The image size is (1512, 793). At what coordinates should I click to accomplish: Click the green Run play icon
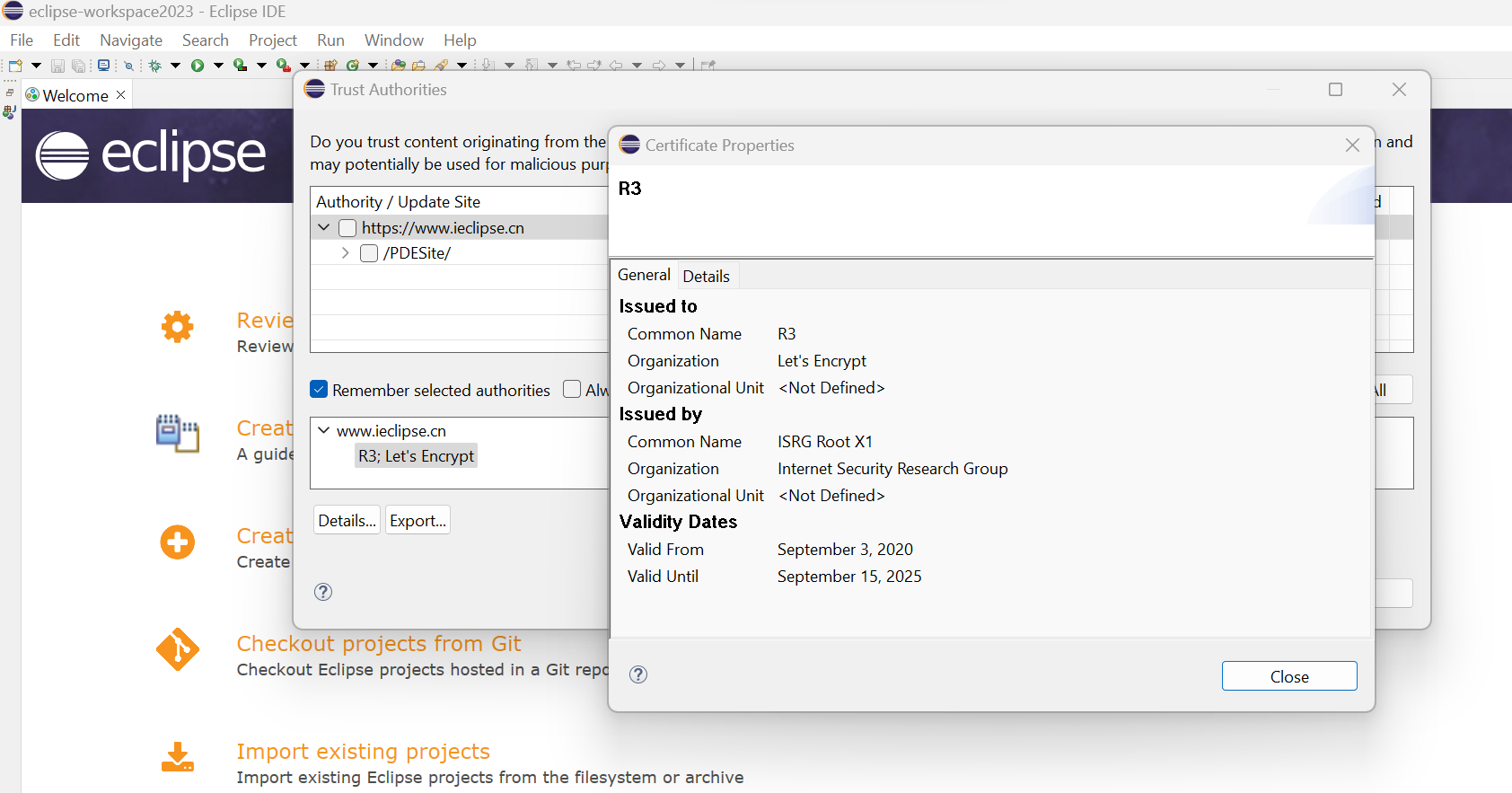point(198,66)
